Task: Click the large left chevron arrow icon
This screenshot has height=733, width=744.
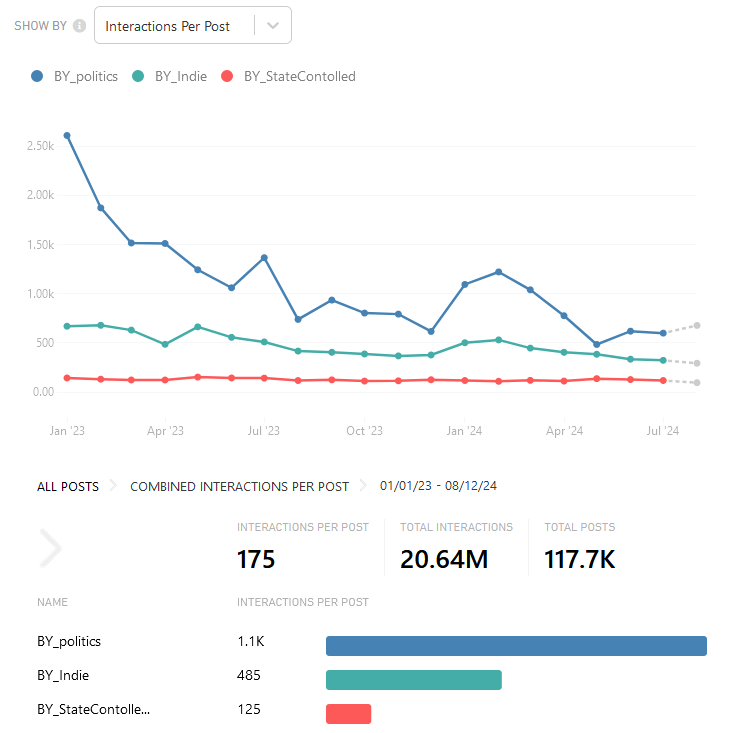Action: (x=50, y=547)
